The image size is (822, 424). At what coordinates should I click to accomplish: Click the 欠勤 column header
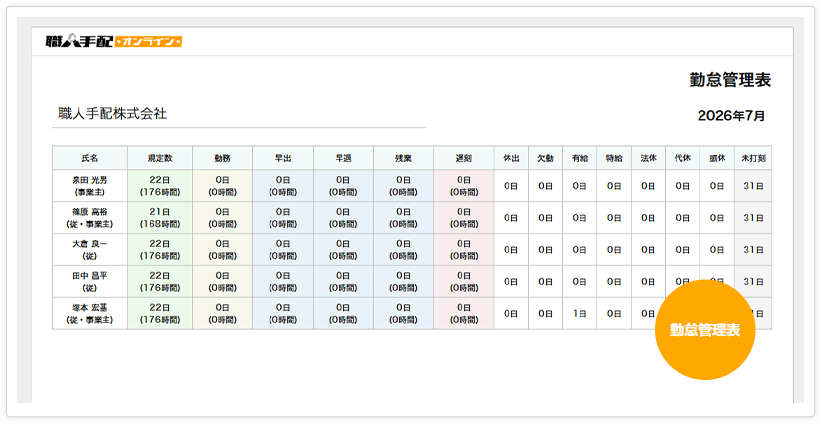[x=545, y=158]
